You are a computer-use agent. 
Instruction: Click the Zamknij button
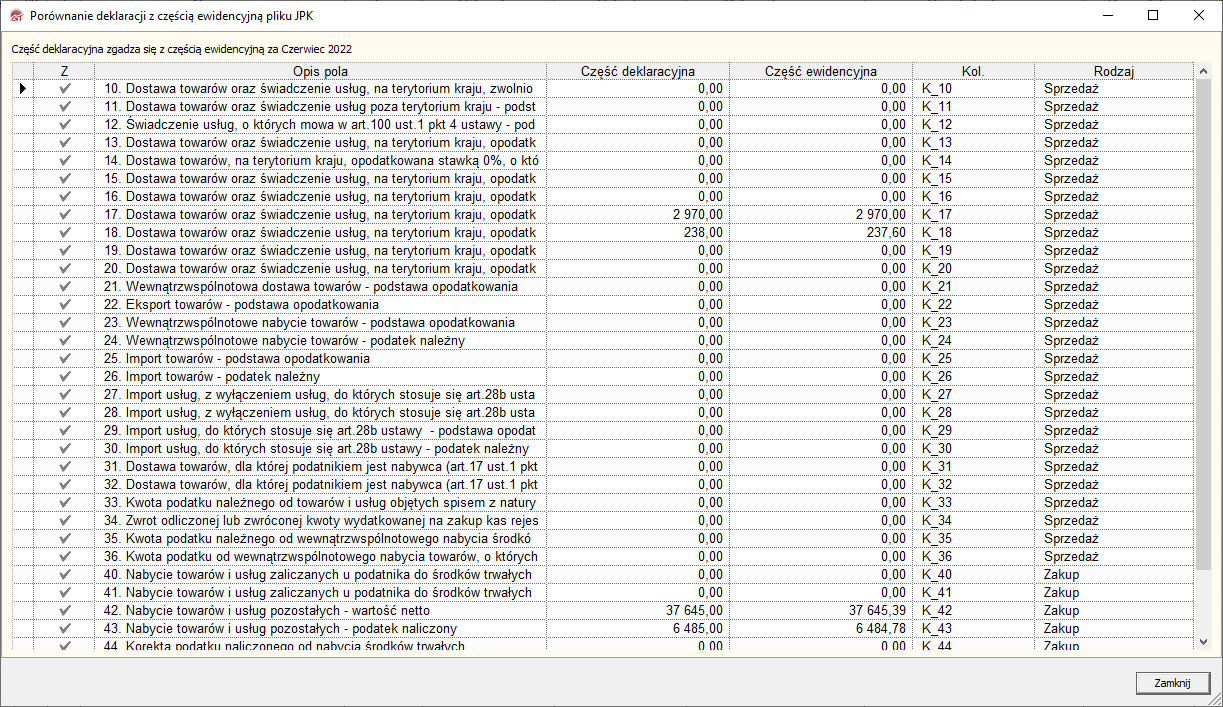[x=1173, y=682]
